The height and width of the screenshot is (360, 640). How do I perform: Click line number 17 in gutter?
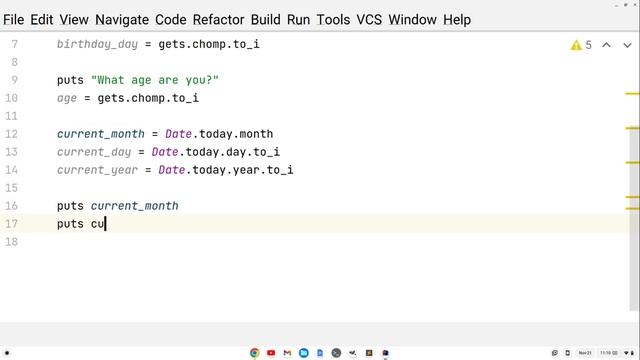click(11, 224)
